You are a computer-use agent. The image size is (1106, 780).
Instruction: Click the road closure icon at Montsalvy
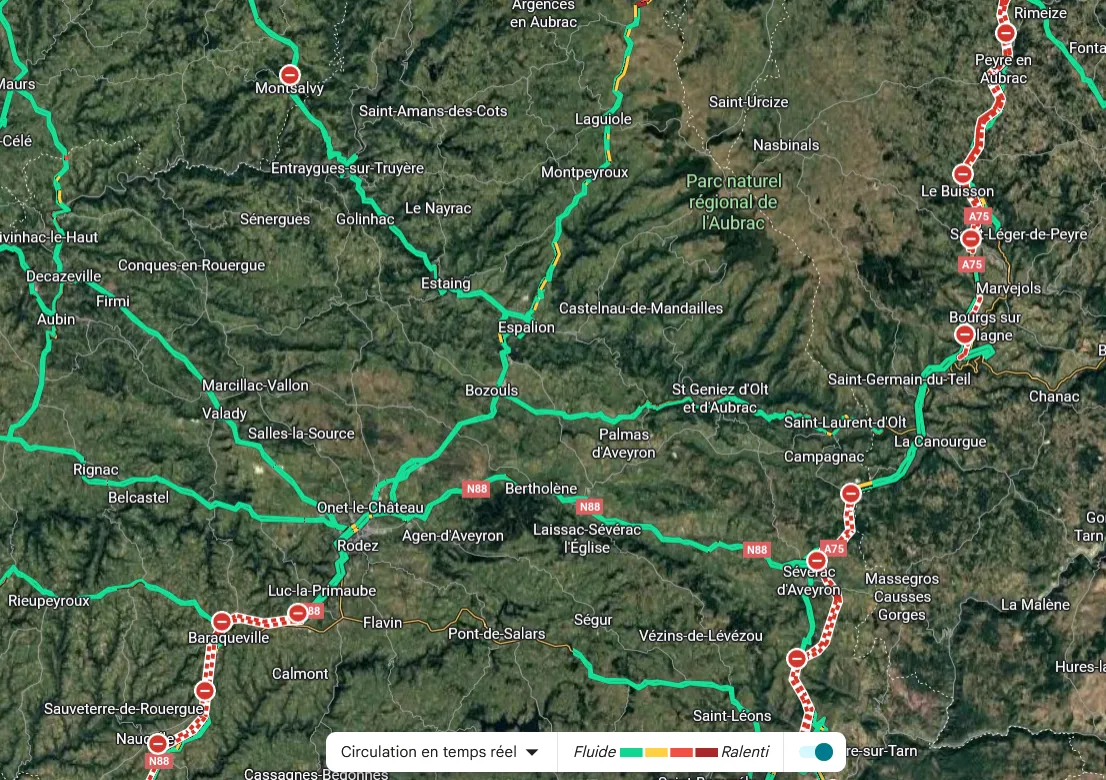[290, 75]
